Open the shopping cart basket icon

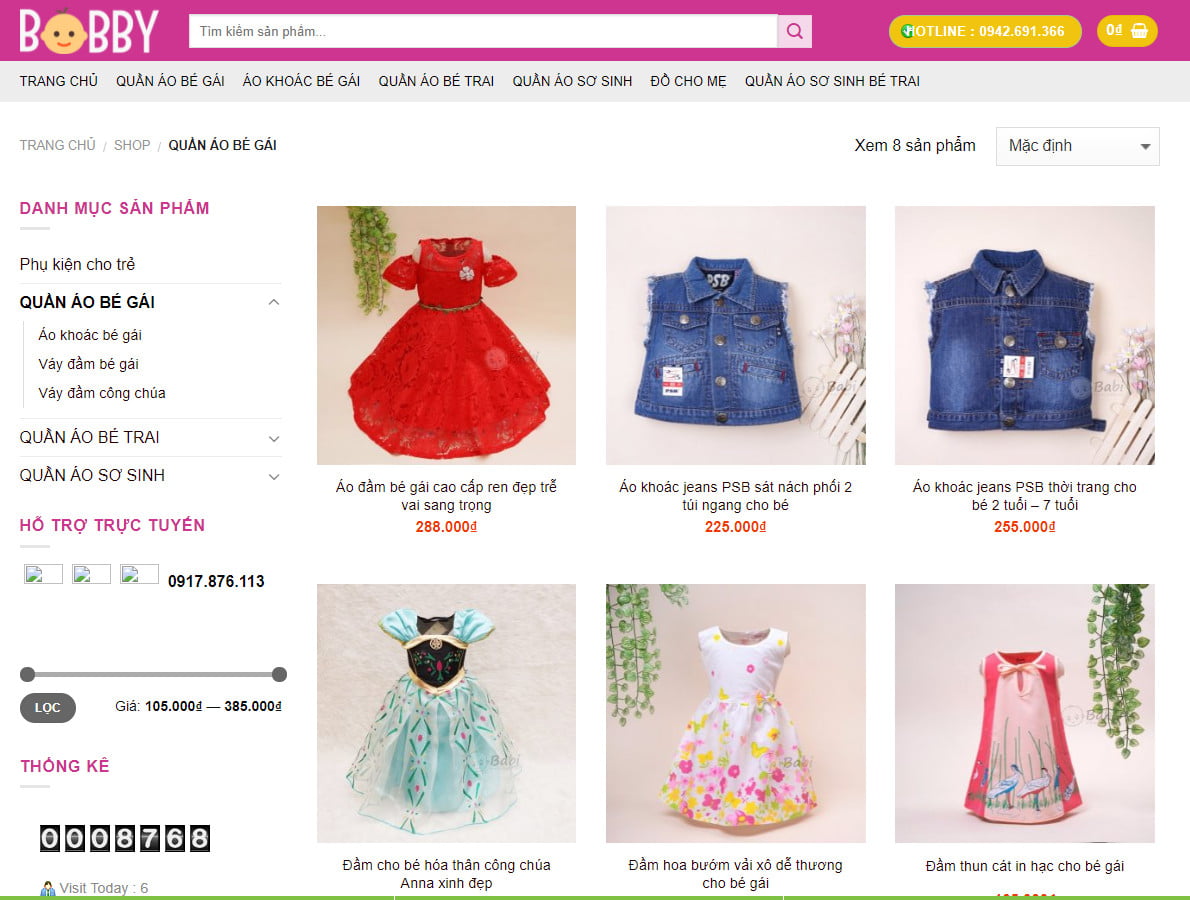tap(1139, 31)
